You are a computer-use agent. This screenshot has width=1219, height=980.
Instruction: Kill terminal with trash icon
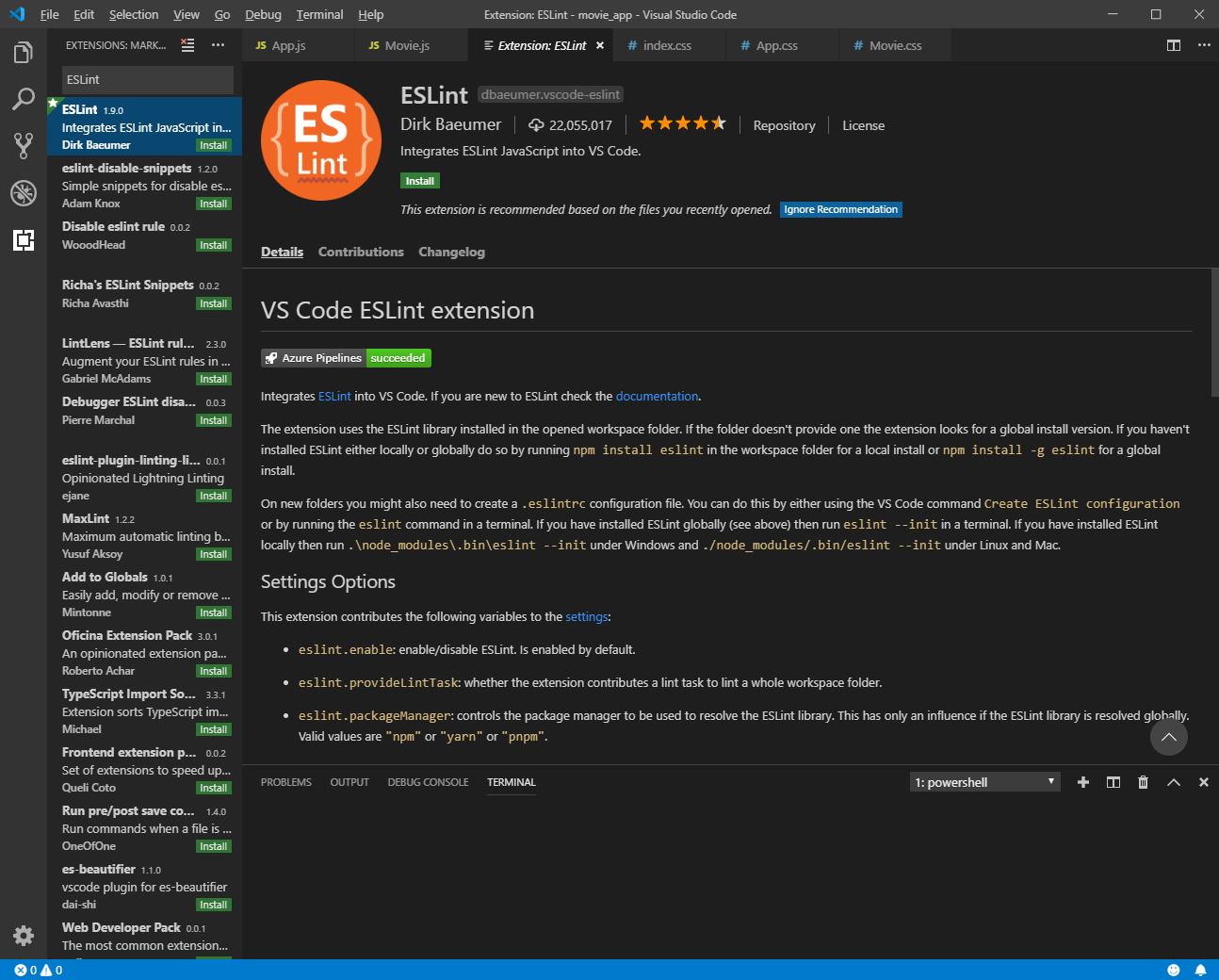[x=1144, y=782]
